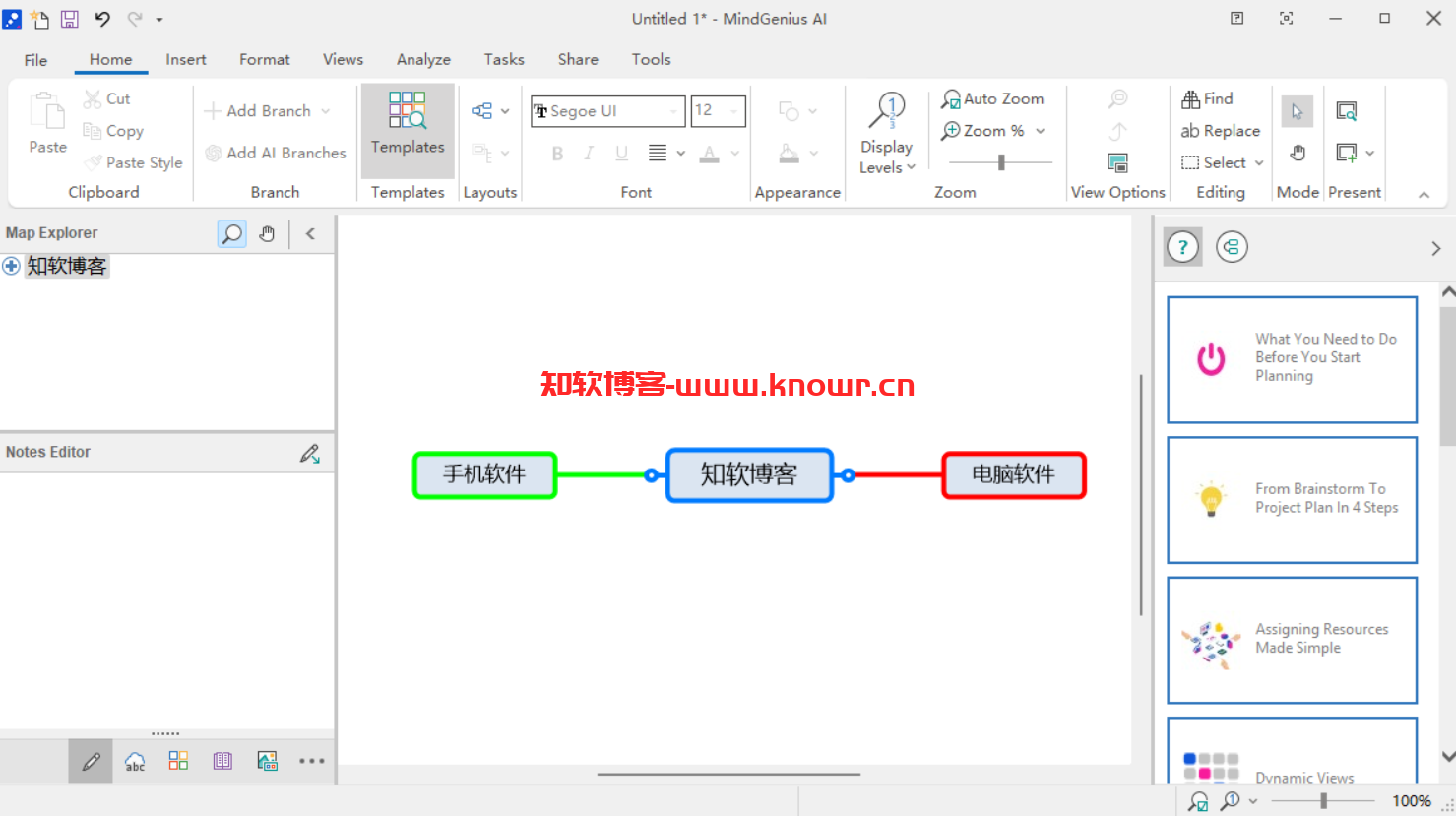Viewport: 1456px width, 816px height.
Task: Click the help question mark icon
Action: point(1183,247)
